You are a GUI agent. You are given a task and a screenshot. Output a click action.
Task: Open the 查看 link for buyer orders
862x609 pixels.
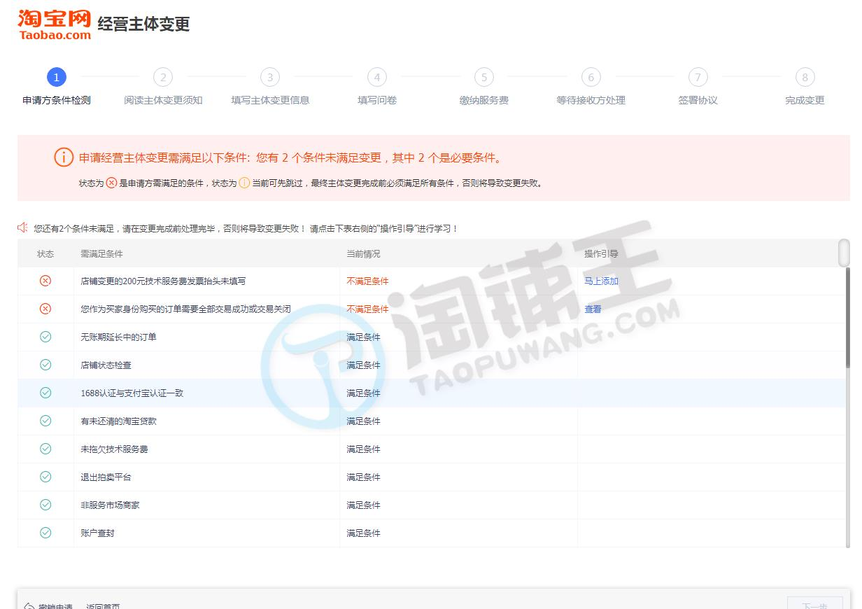593,309
